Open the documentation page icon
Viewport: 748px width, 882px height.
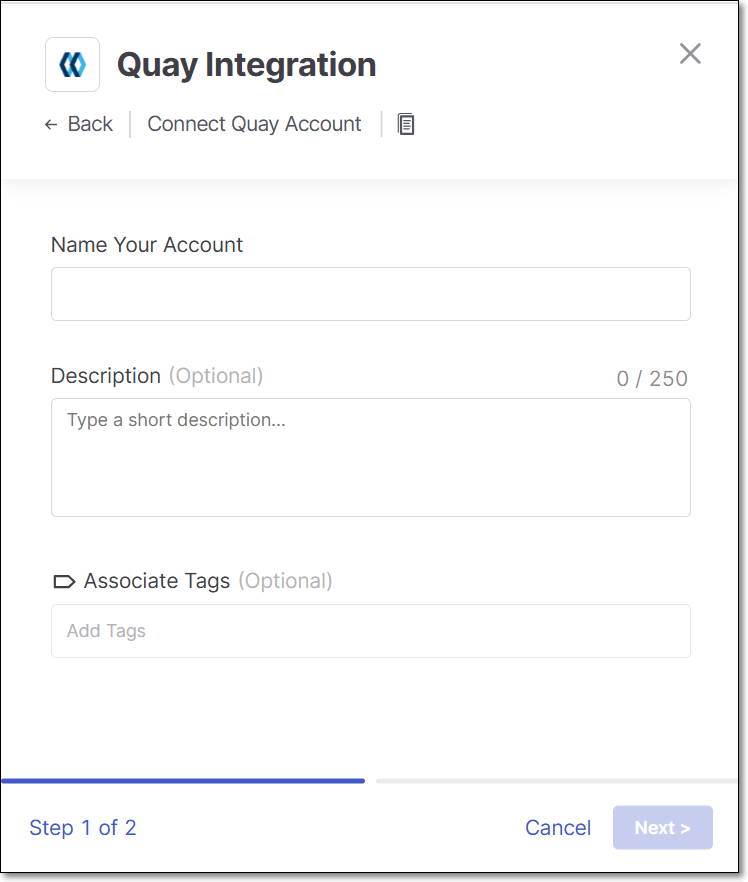[x=405, y=124]
